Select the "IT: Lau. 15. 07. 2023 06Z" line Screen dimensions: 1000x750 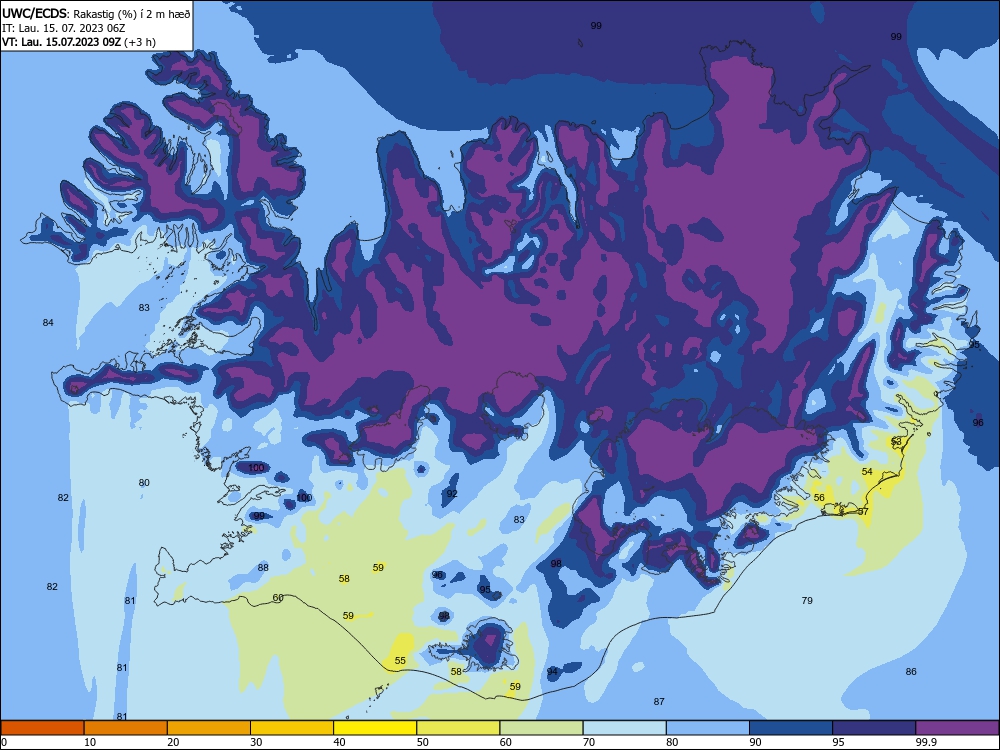62,28
